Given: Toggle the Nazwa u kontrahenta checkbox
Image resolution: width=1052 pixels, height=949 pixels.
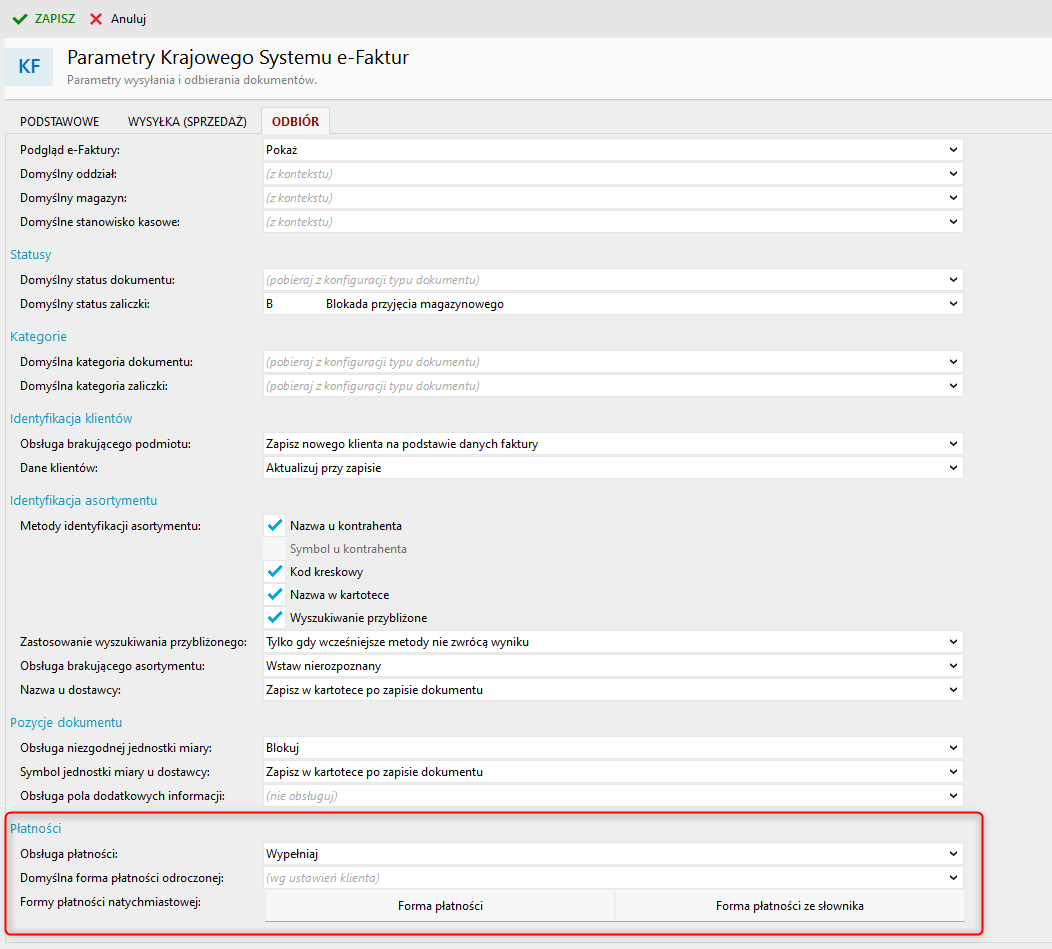Looking at the screenshot, I should pyautogui.click(x=275, y=525).
